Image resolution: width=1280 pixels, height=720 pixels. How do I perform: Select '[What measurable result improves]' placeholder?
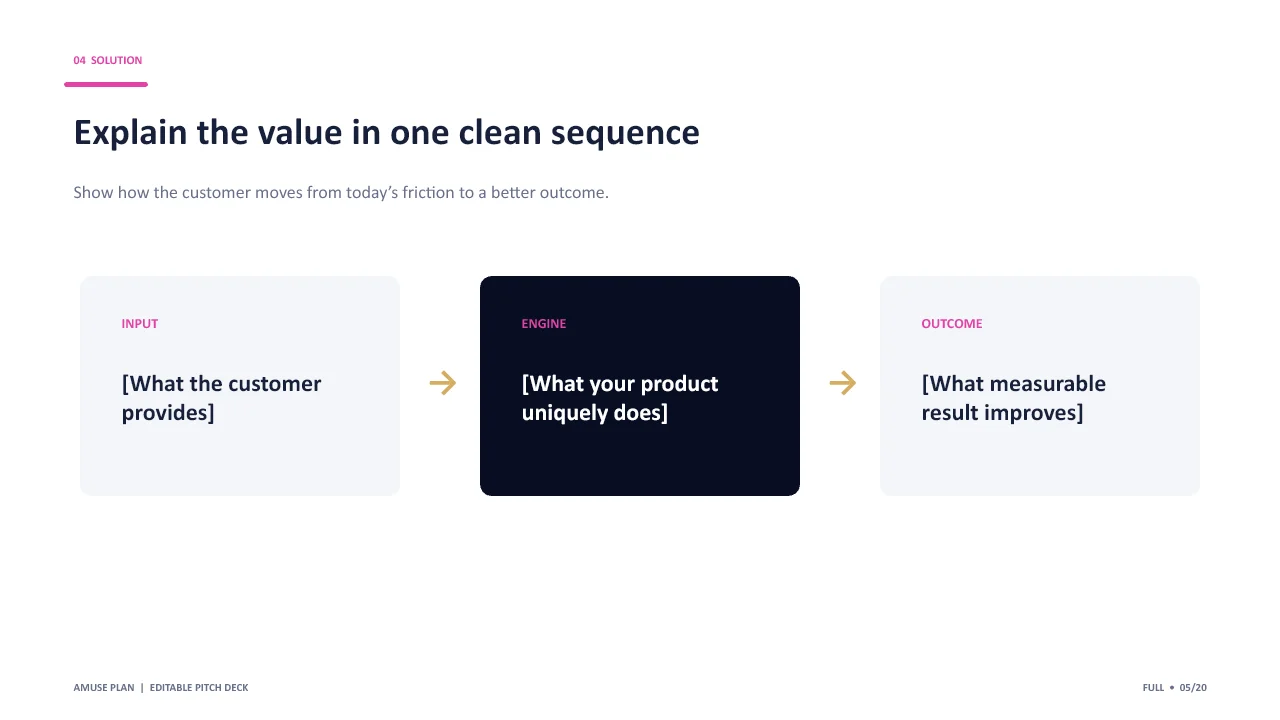tap(1013, 398)
